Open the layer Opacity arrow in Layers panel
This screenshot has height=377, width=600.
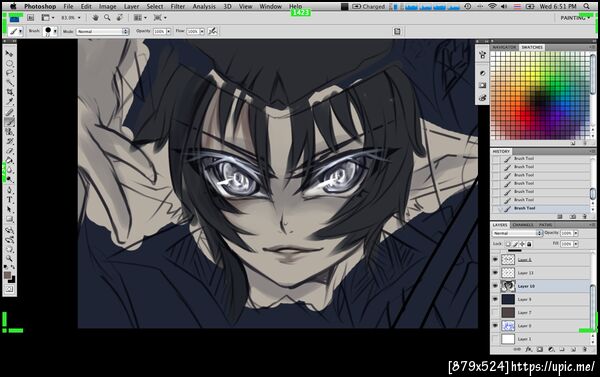pyautogui.click(x=576, y=233)
